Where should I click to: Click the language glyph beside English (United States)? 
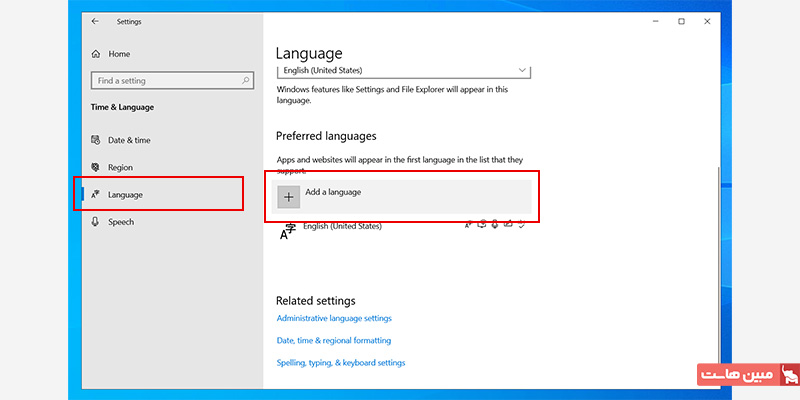point(288,232)
